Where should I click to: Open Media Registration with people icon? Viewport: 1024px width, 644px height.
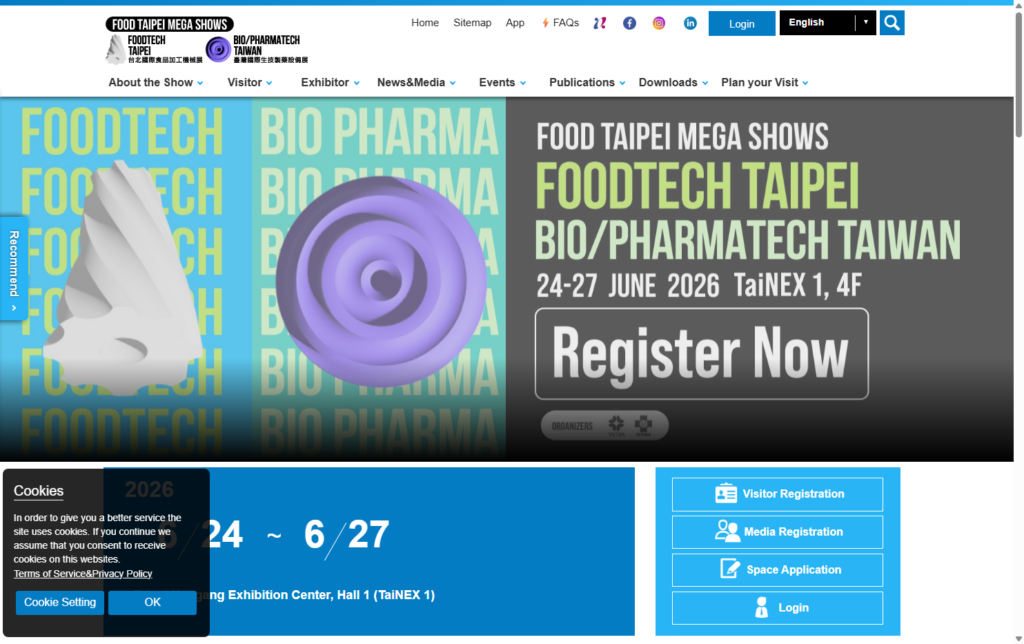click(777, 531)
